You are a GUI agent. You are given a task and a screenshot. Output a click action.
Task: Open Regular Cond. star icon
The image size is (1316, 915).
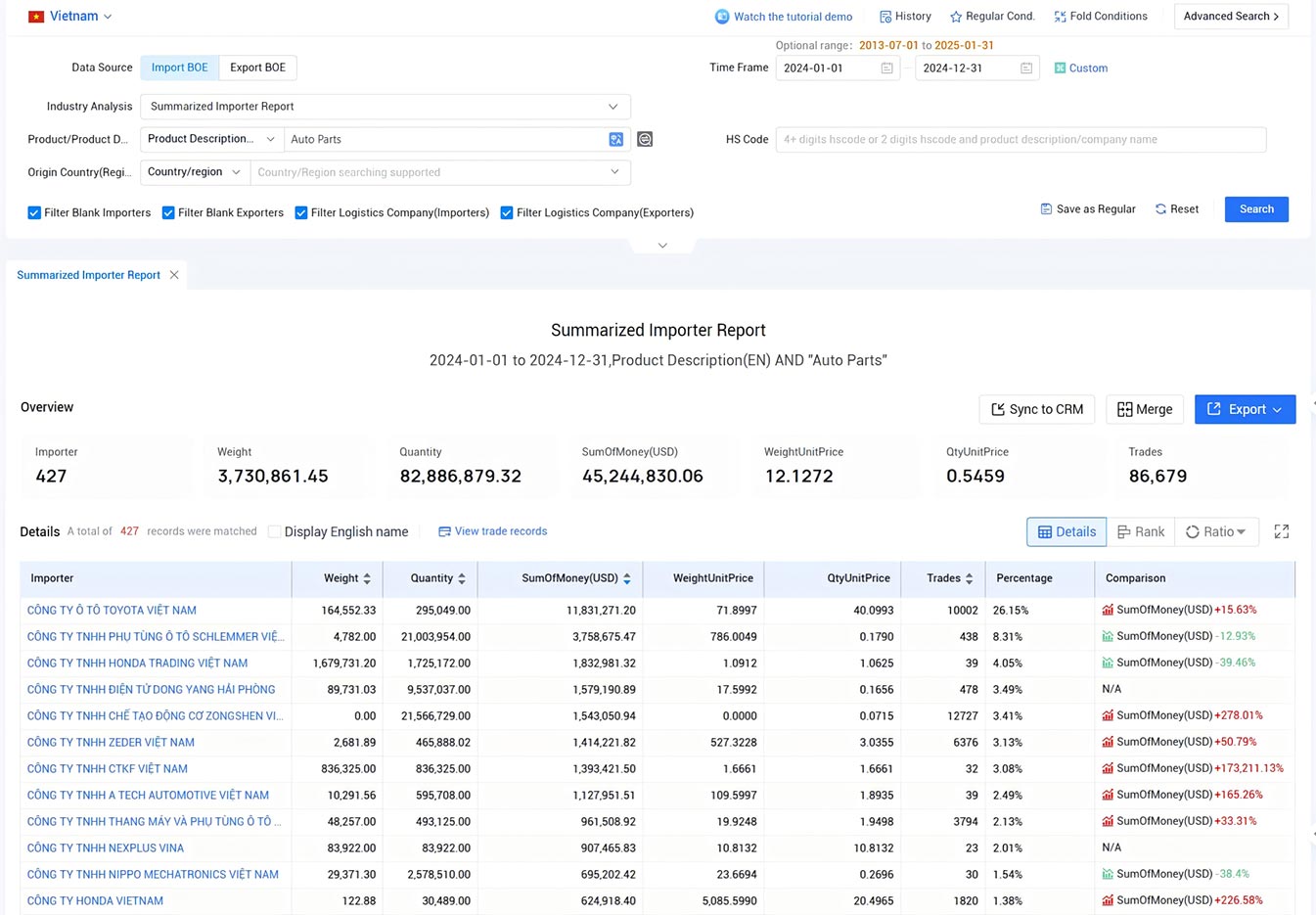point(956,17)
